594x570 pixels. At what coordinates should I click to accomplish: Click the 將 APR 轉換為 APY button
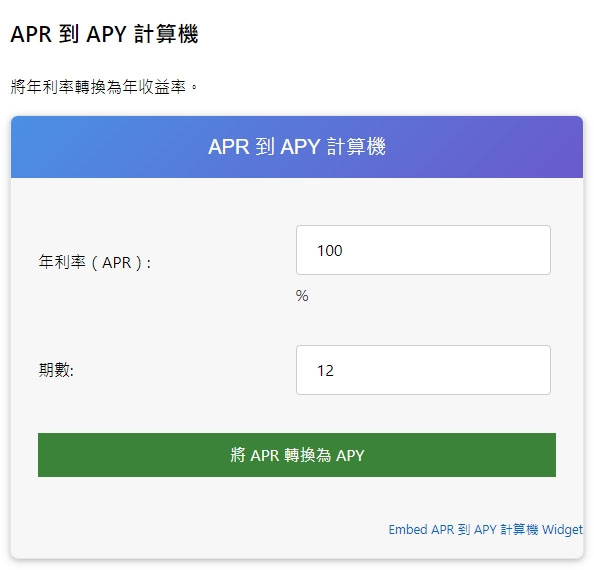(x=297, y=455)
